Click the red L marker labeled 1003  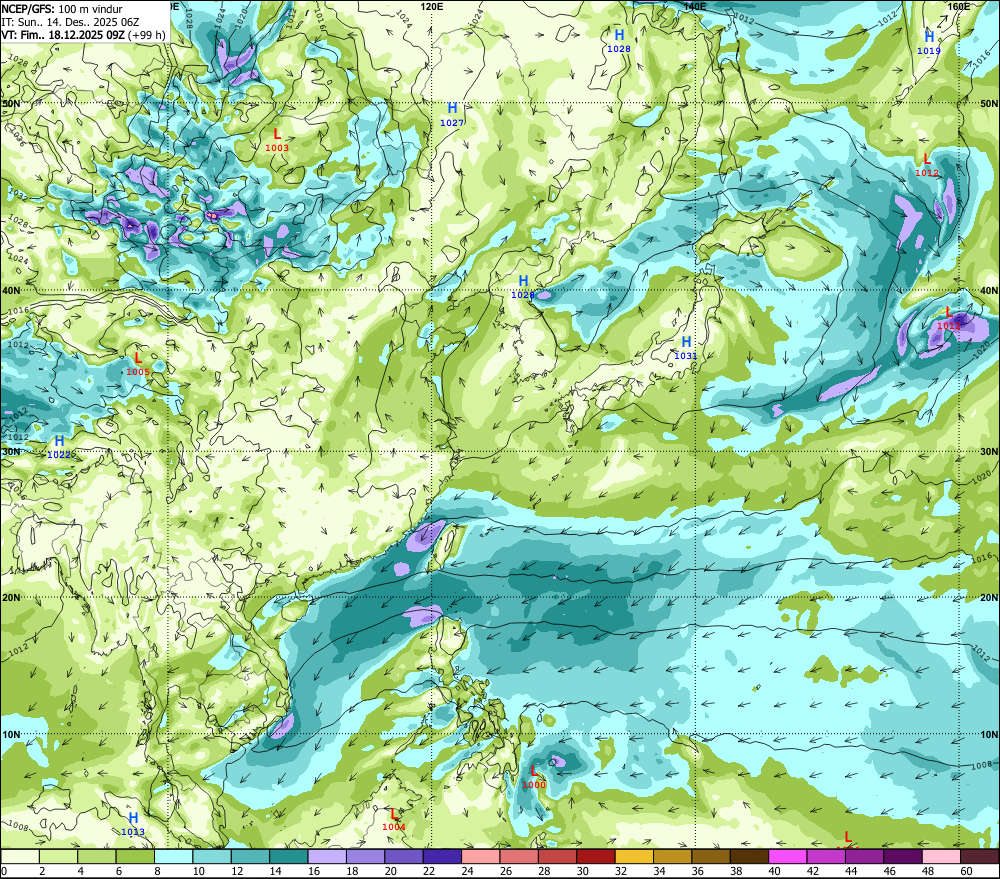pyautogui.click(x=277, y=135)
